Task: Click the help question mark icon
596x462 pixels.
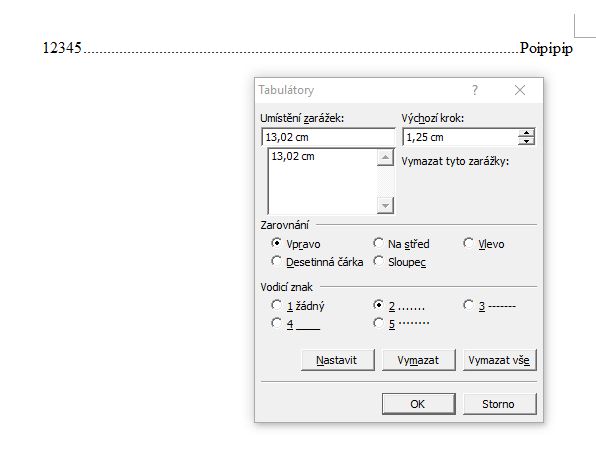Action: 475,90
